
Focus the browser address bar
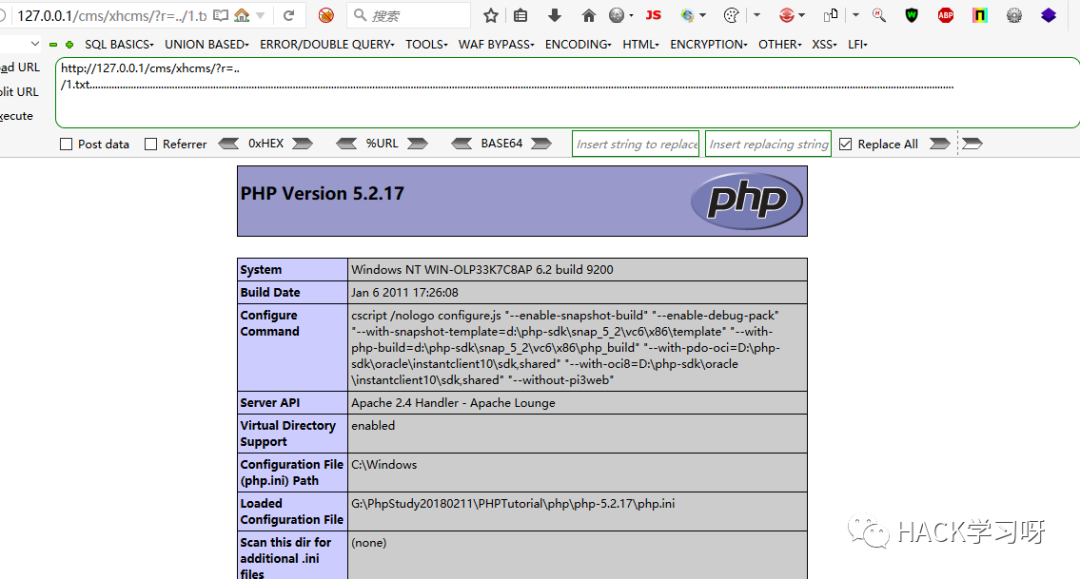[110, 15]
